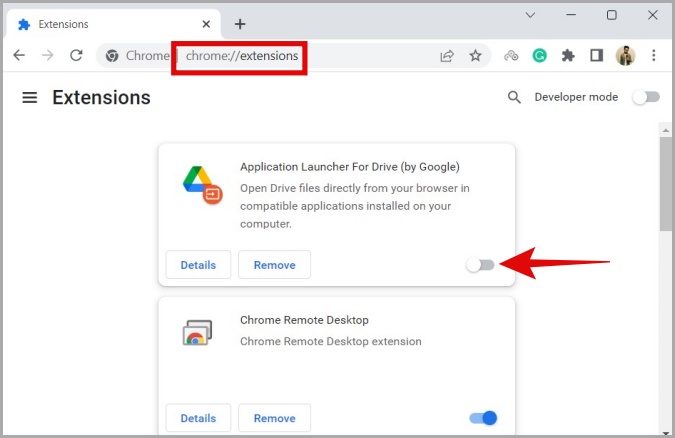This screenshot has width=675, height=438.
Task: Click the browser forward arrow
Action: click(47, 55)
